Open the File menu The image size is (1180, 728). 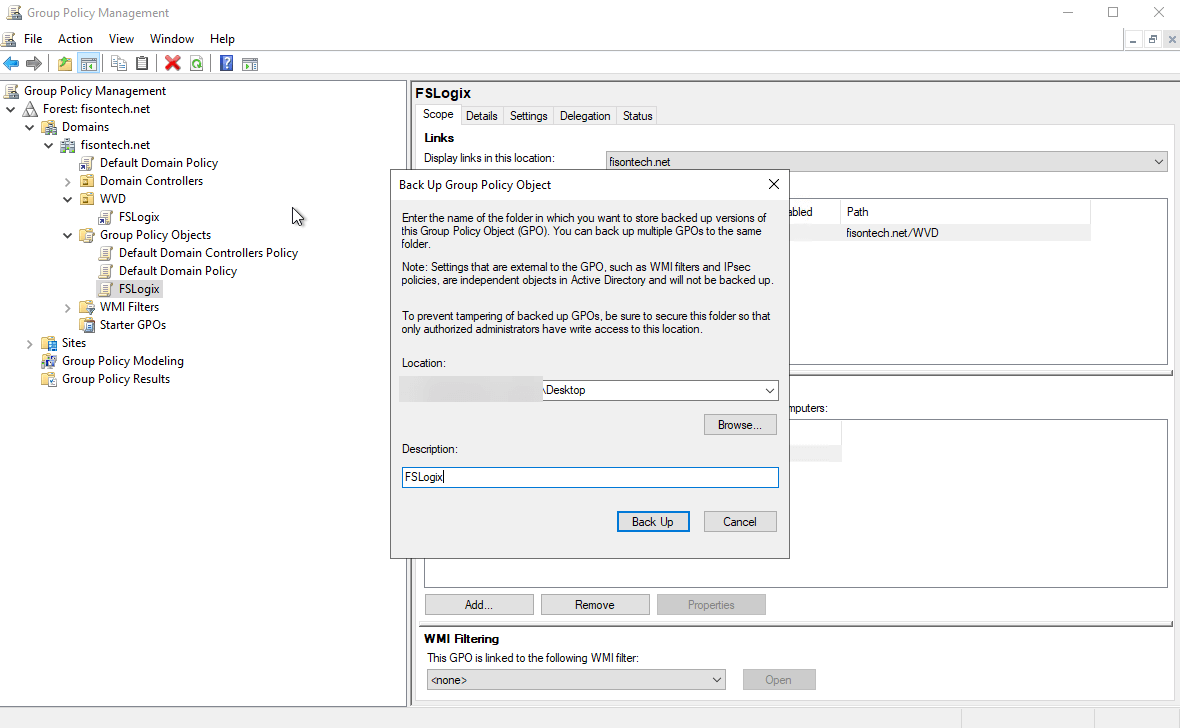click(33, 39)
